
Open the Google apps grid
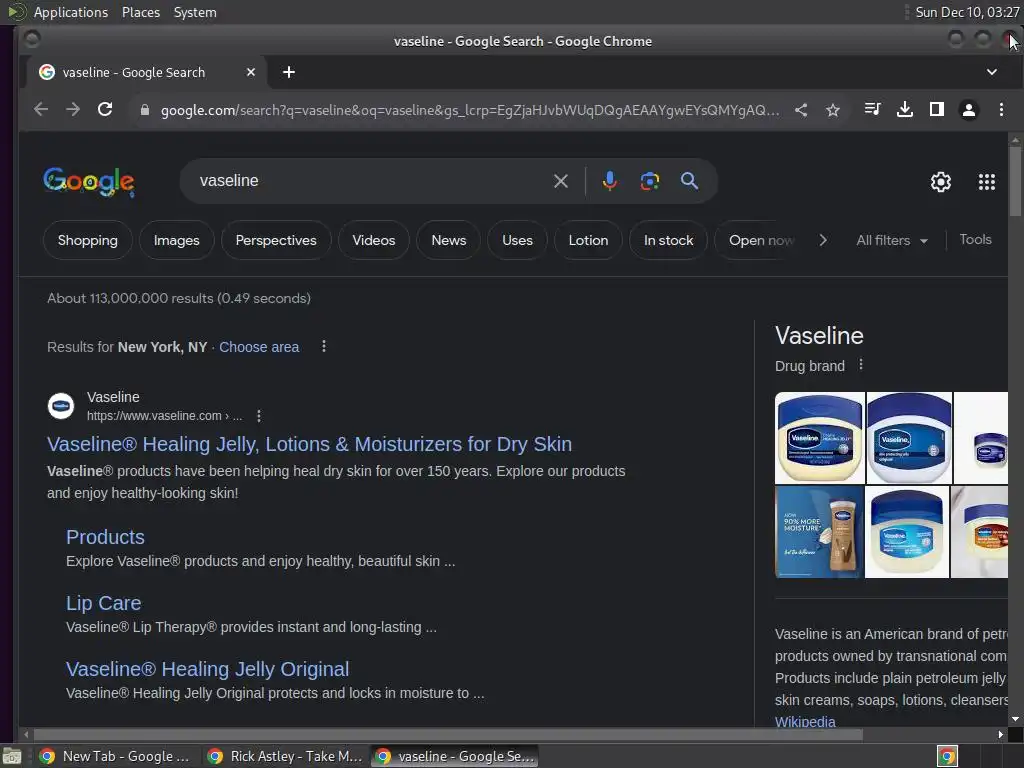pos(987,182)
